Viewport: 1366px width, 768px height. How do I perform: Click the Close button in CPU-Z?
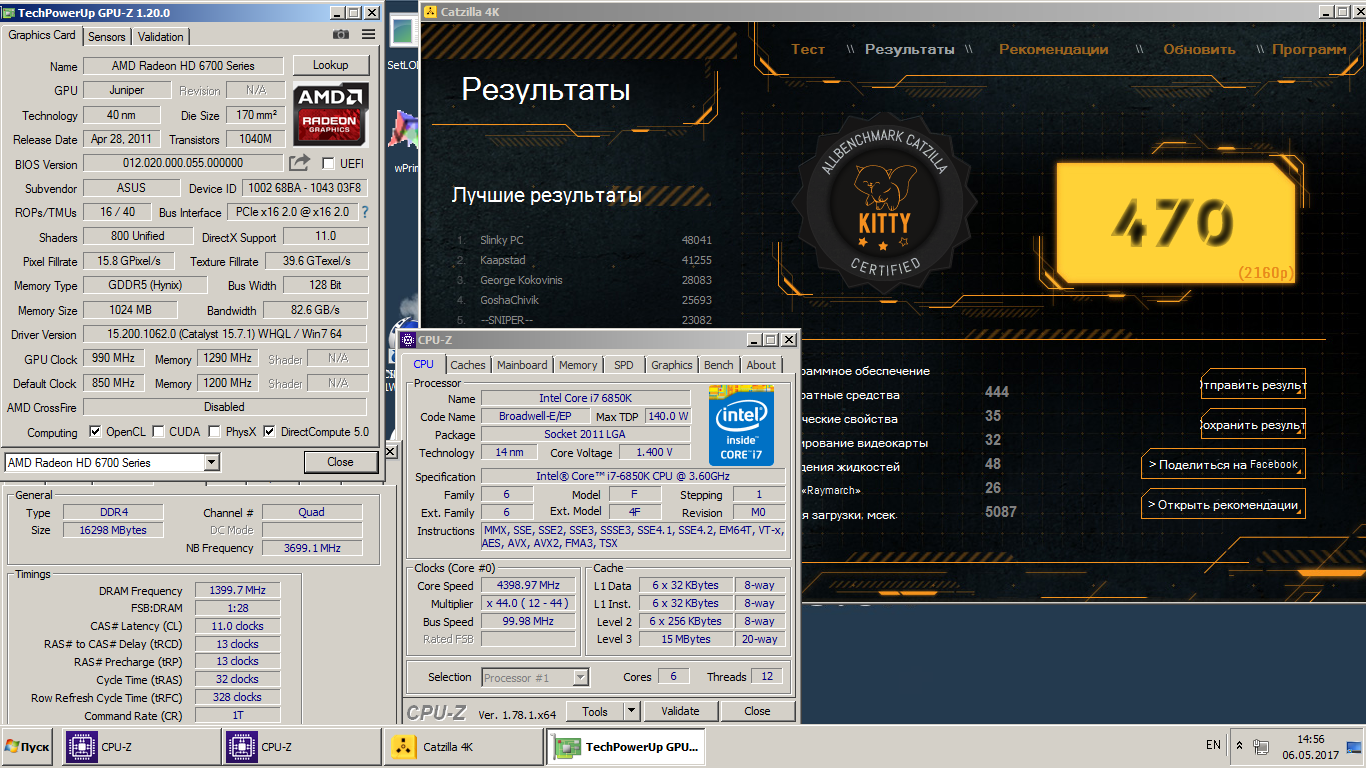click(x=758, y=711)
